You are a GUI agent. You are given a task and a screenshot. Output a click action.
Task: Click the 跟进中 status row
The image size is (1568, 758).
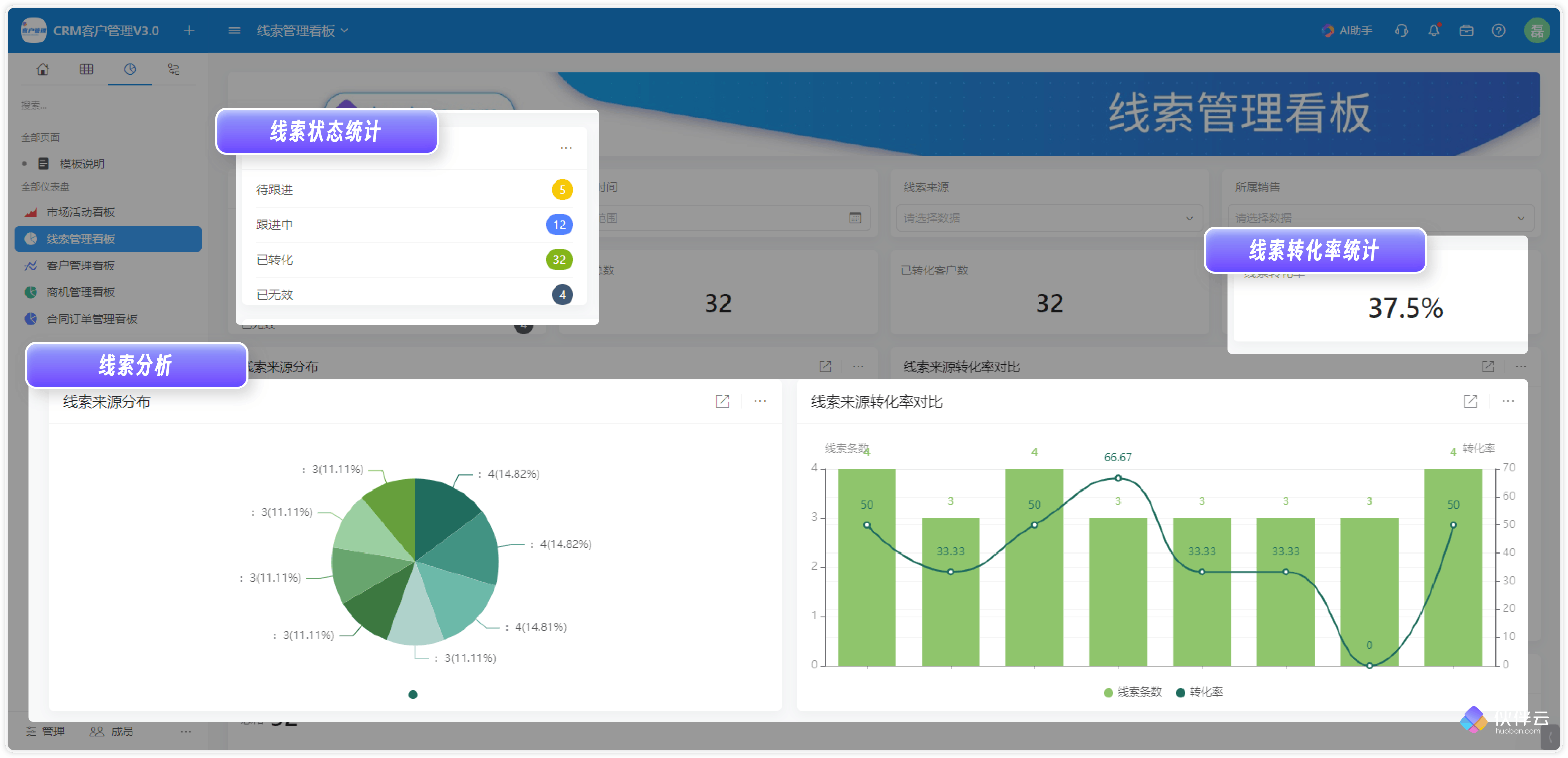pyautogui.click(x=414, y=225)
